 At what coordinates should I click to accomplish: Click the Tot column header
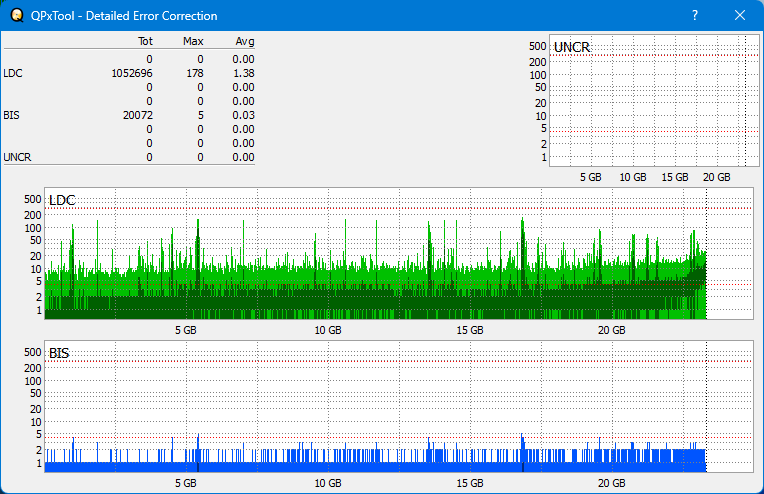coord(145,41)
